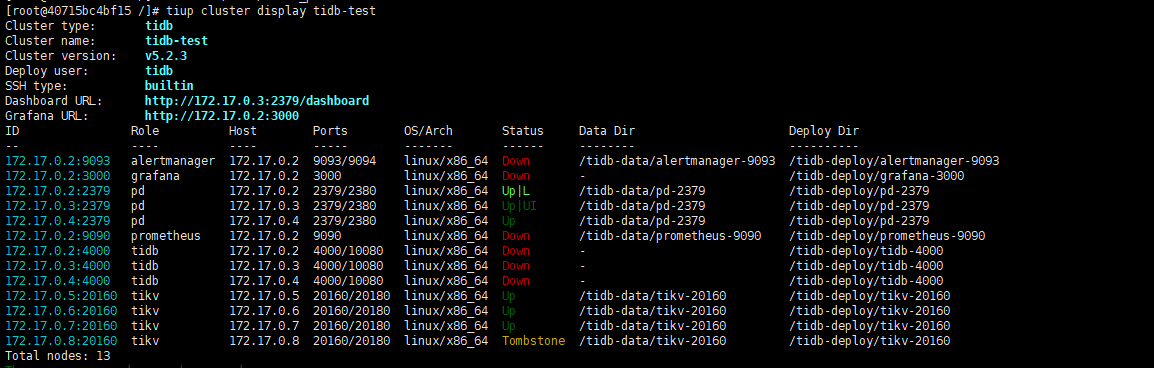This screenshot has width=1154, height=368.
Task: Click ports value 9093/9094
Action: pos(344,160)
